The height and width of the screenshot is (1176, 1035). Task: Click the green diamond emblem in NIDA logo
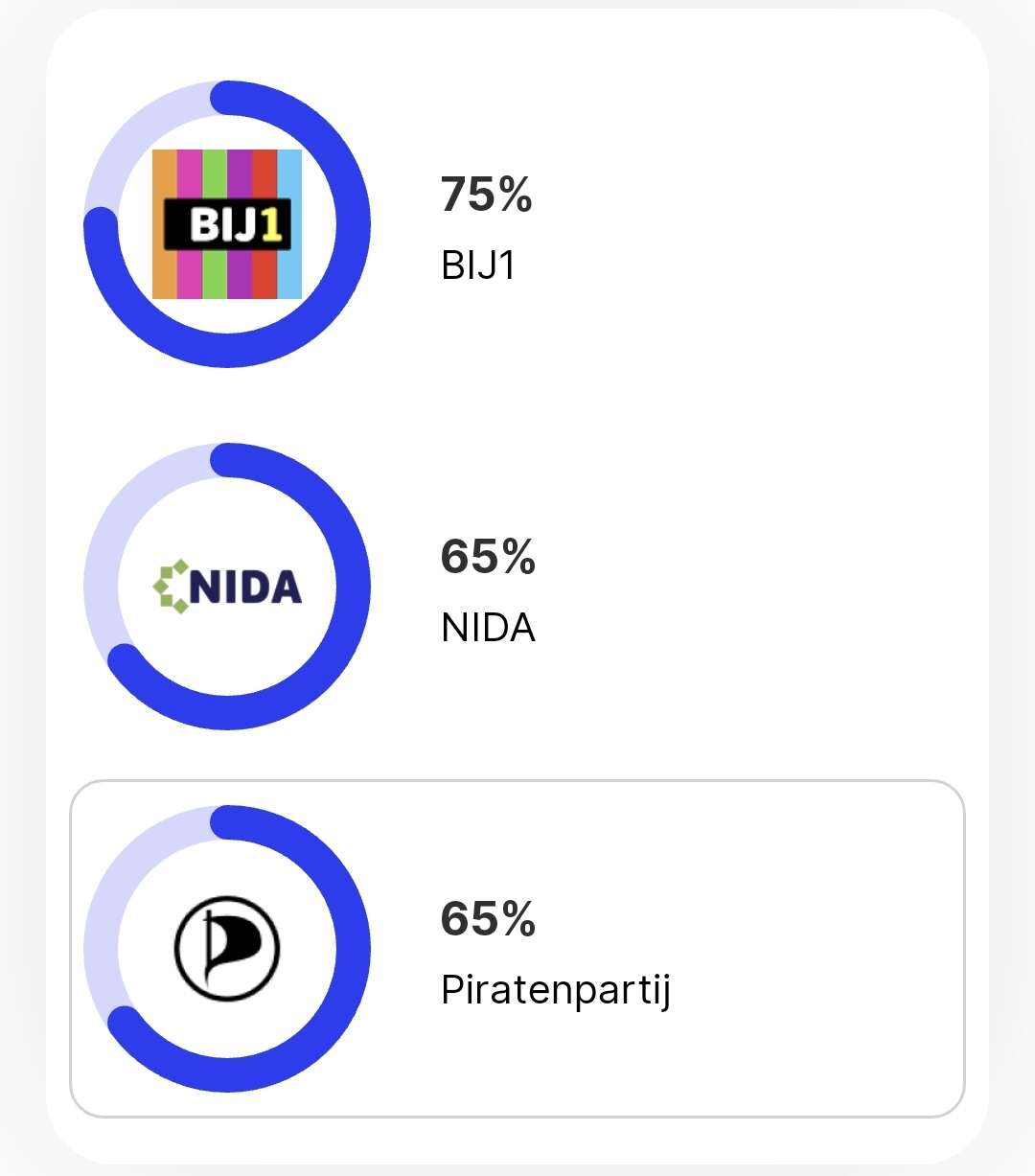click(x=170, y=587)
